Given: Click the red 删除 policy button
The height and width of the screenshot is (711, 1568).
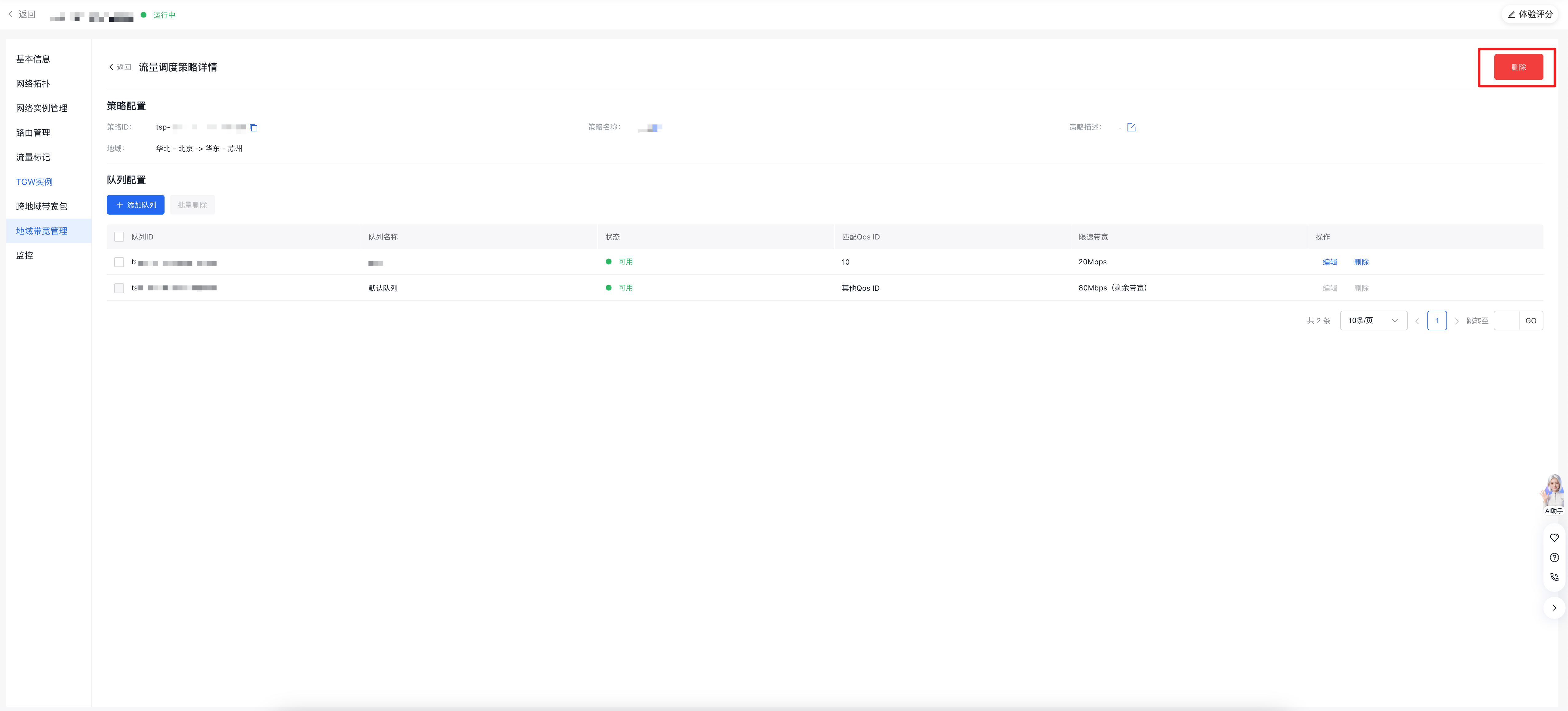Looking at the screenshot, I should 1518,67.
